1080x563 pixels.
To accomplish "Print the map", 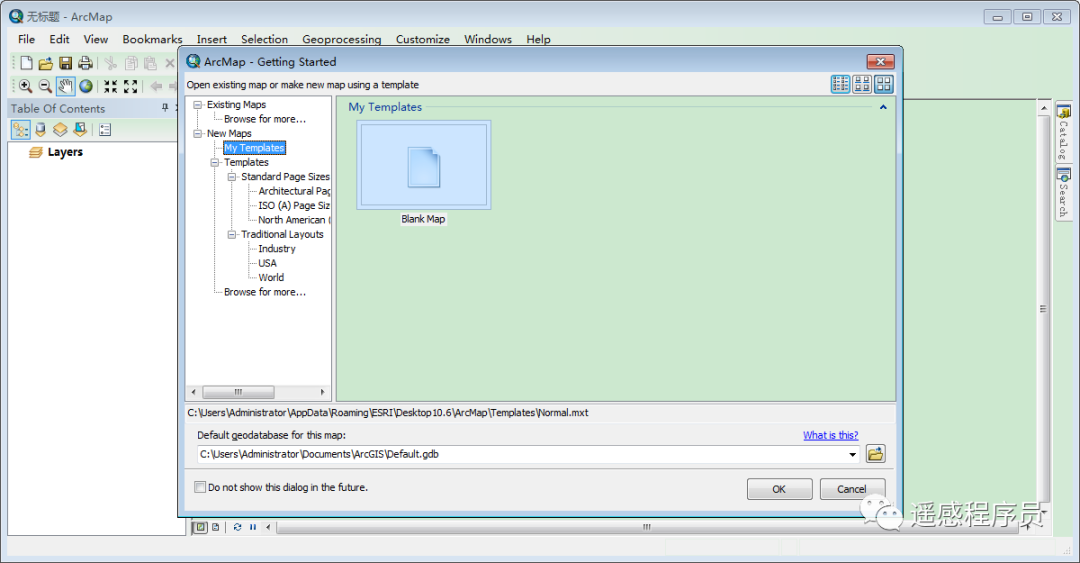I will pyautogui.click(x=85, y=63).
